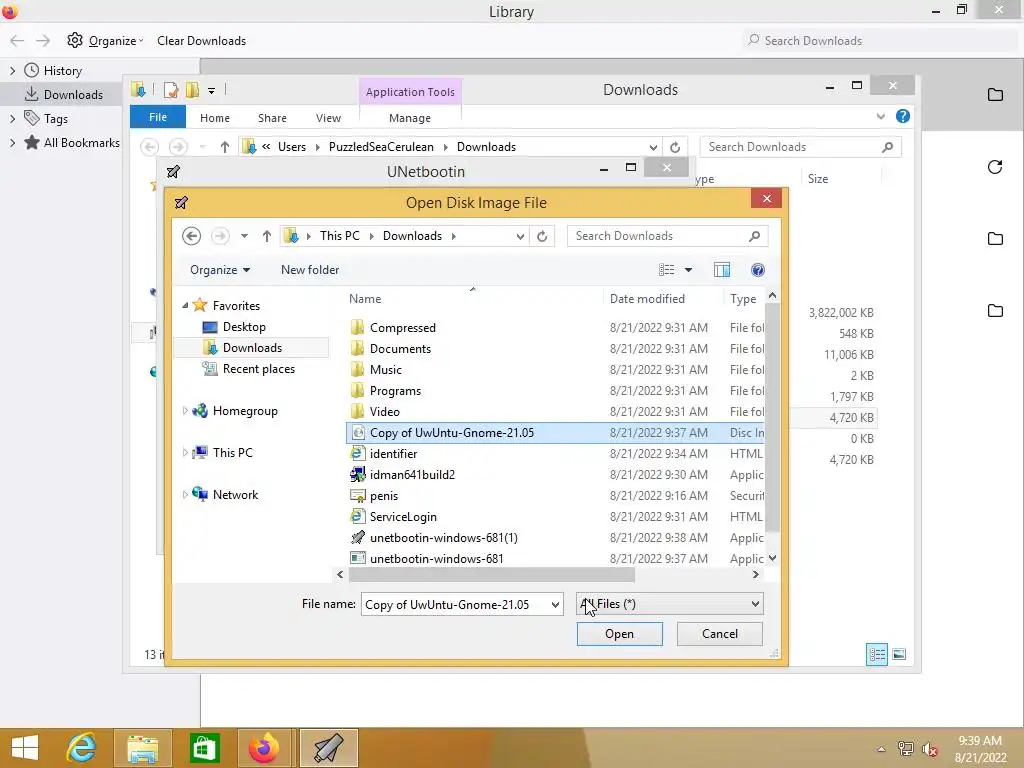Click Clear Downloads in Firefox Library
The image size is (1024, 768).
(x=202, y=40)
